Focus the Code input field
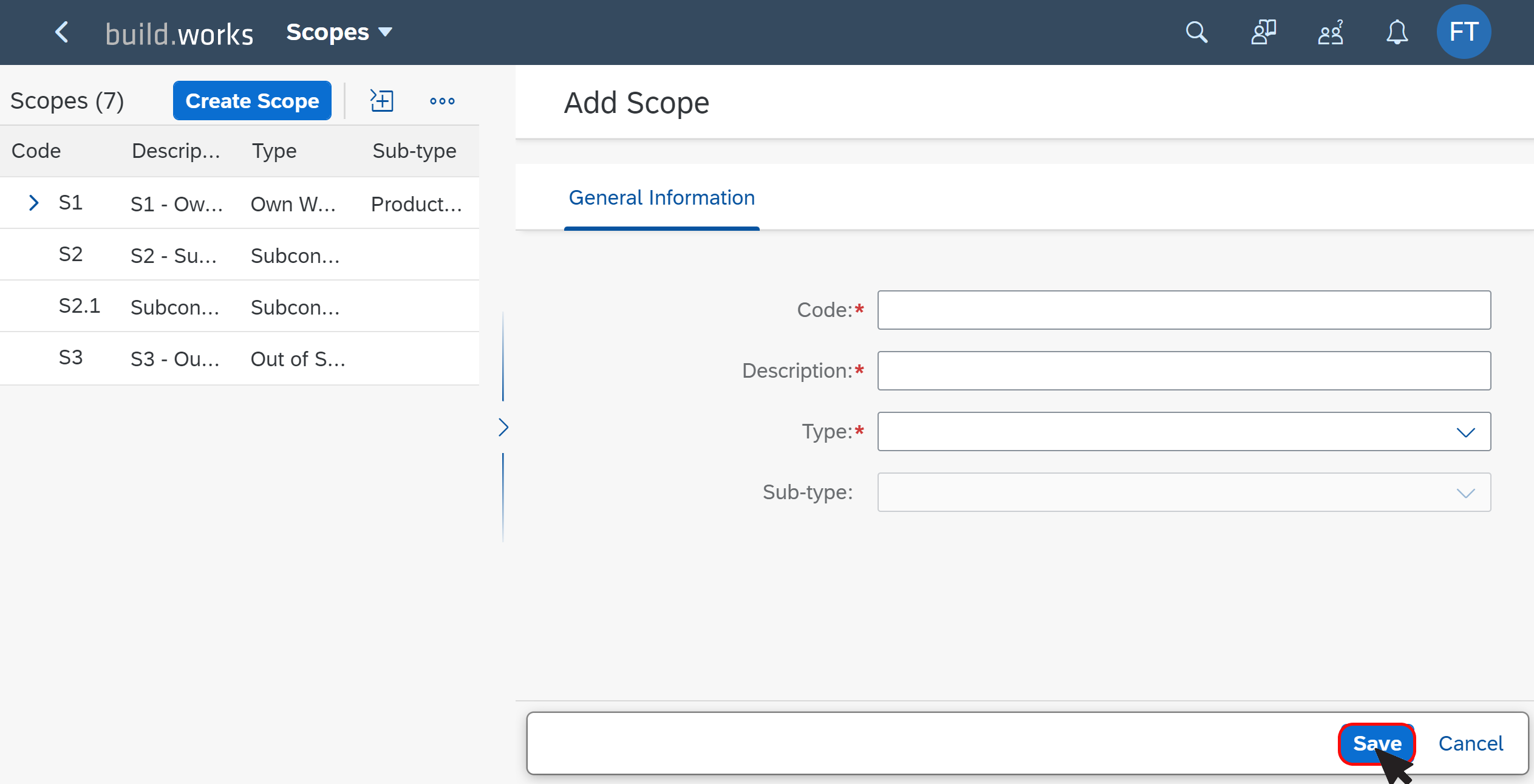The height and width of the screenshot is (784, 1534). coord(1184,310)
